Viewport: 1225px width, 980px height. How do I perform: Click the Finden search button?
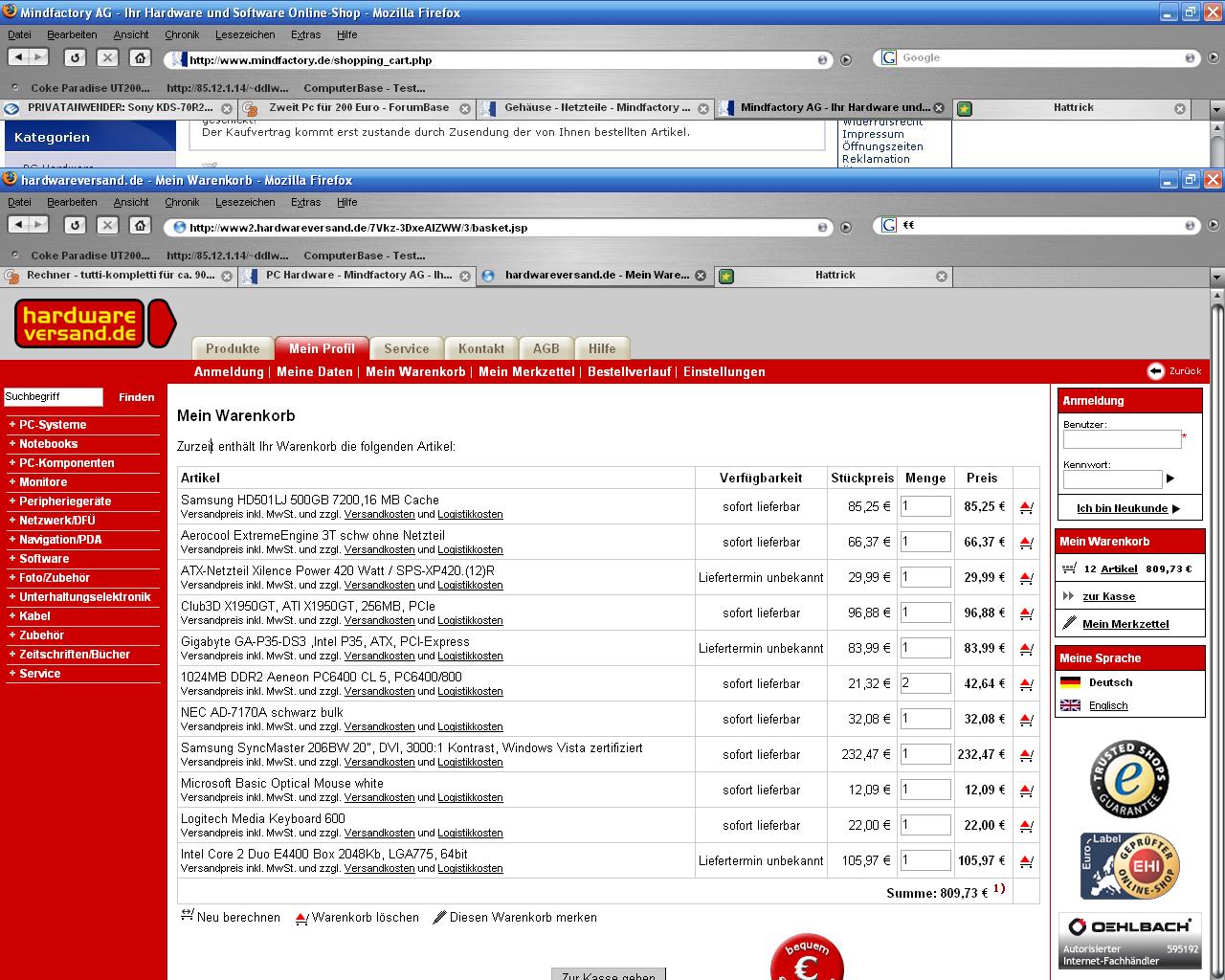[136, 397]
